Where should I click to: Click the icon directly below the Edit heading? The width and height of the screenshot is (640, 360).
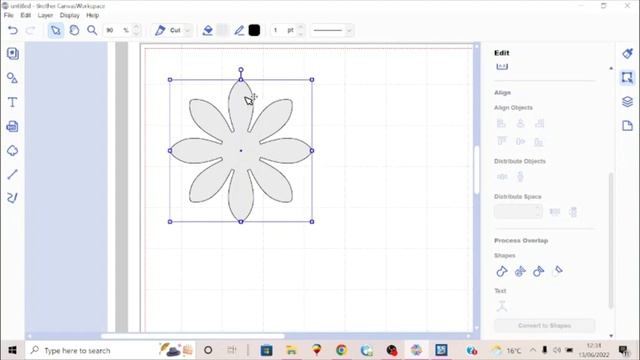pos(502,67)
